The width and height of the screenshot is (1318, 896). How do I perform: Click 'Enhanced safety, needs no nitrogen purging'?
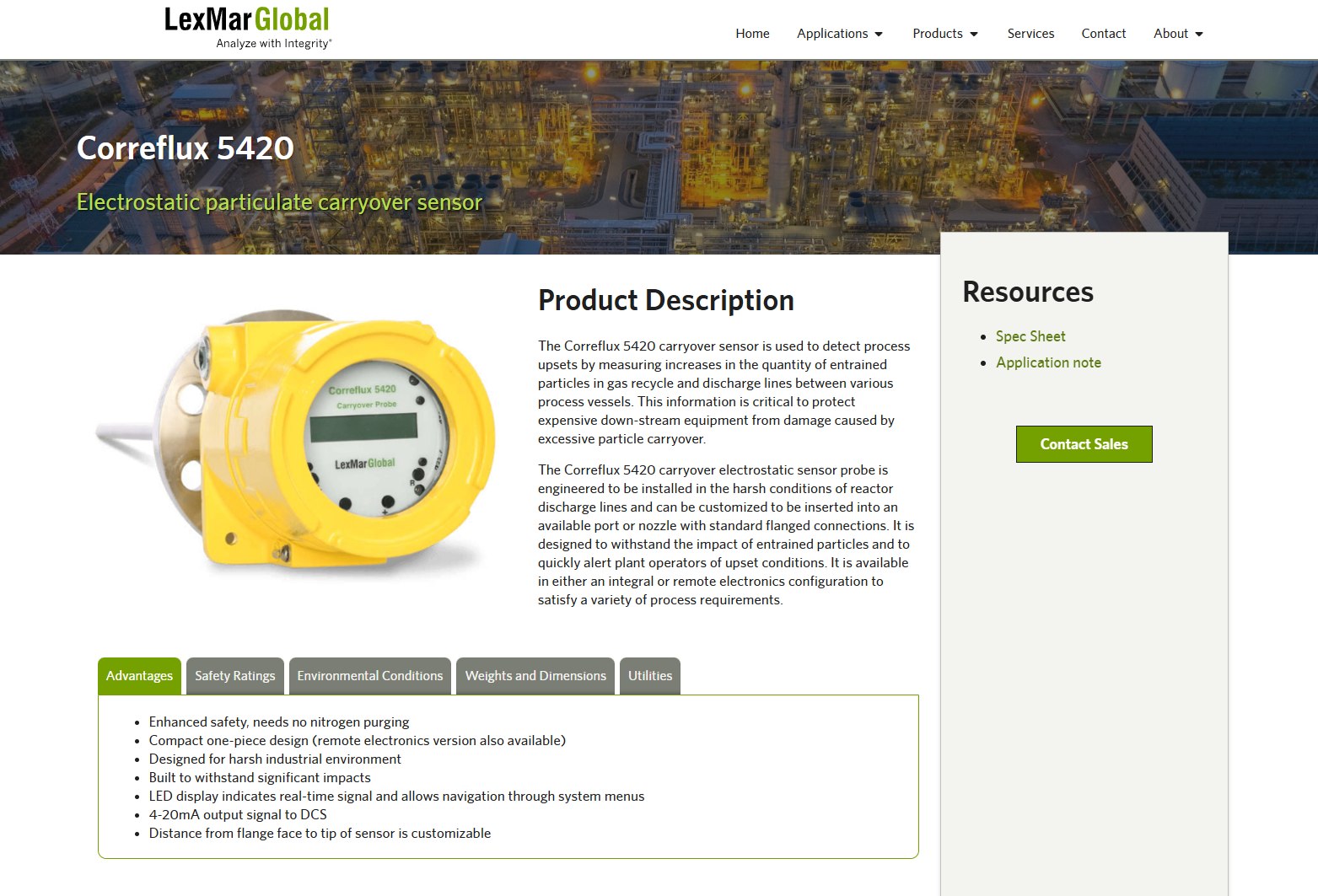coord(279,722)
